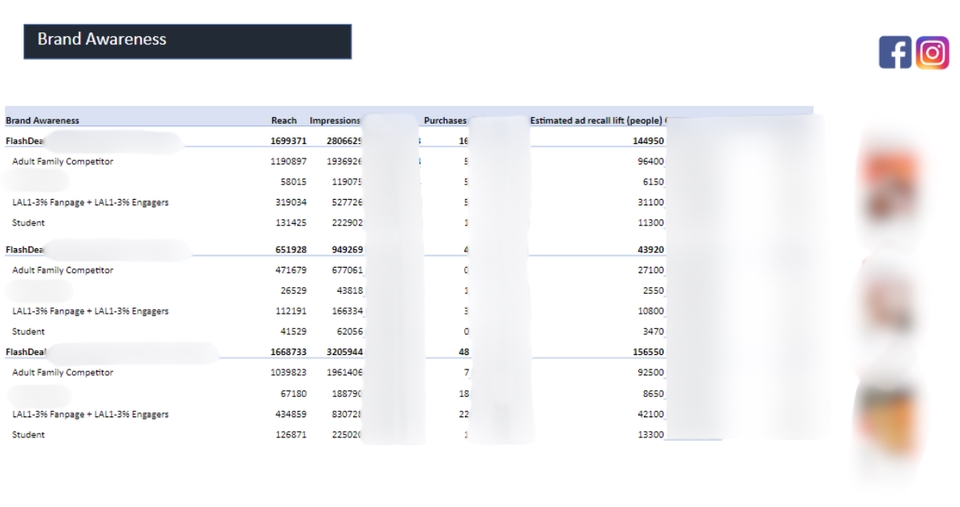
Task: Select impressions value 43818
Action: tap(350, 291)
